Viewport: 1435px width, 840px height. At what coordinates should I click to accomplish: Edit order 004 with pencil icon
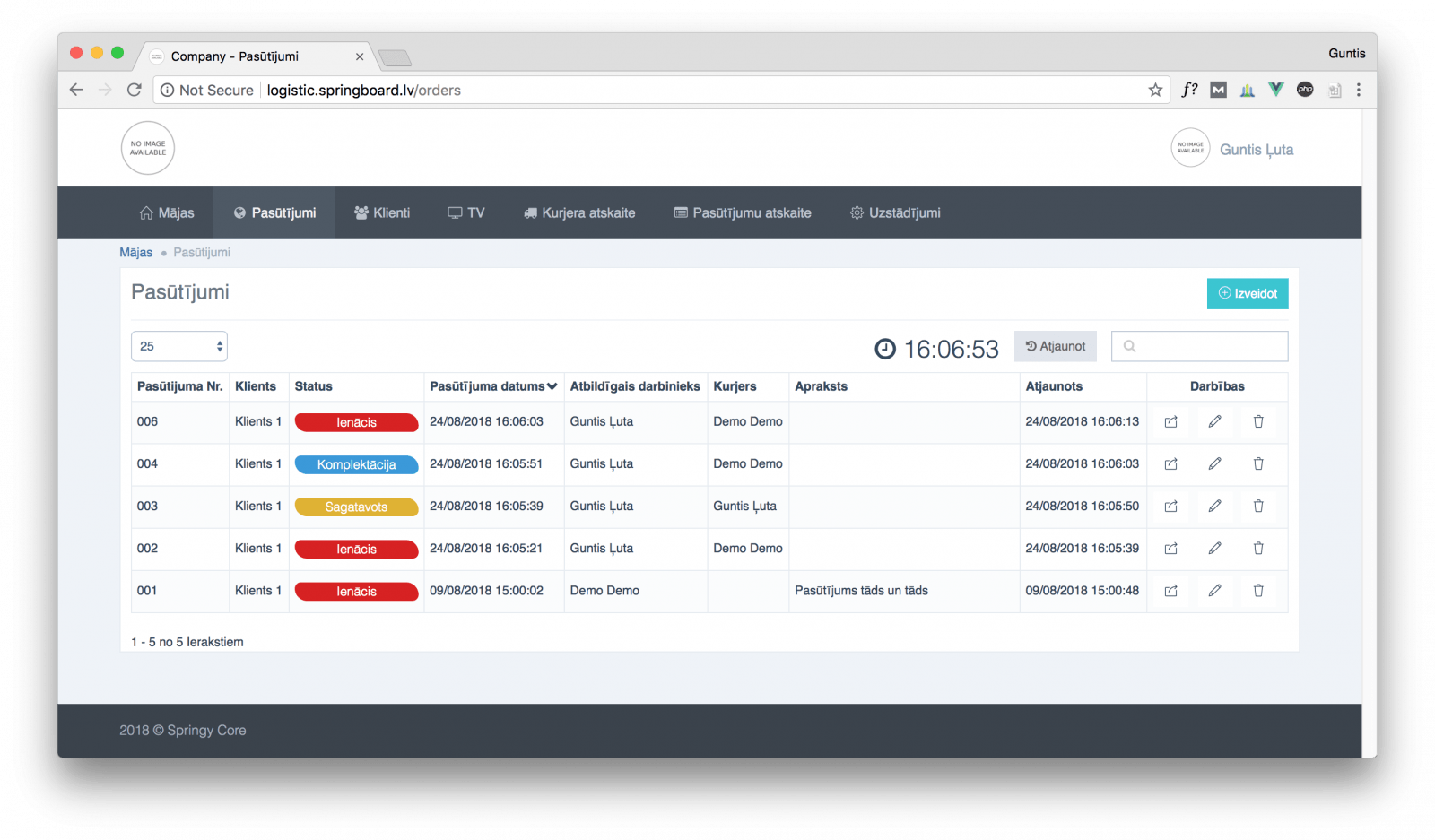pyautogui.click(x=1214, y=463)
